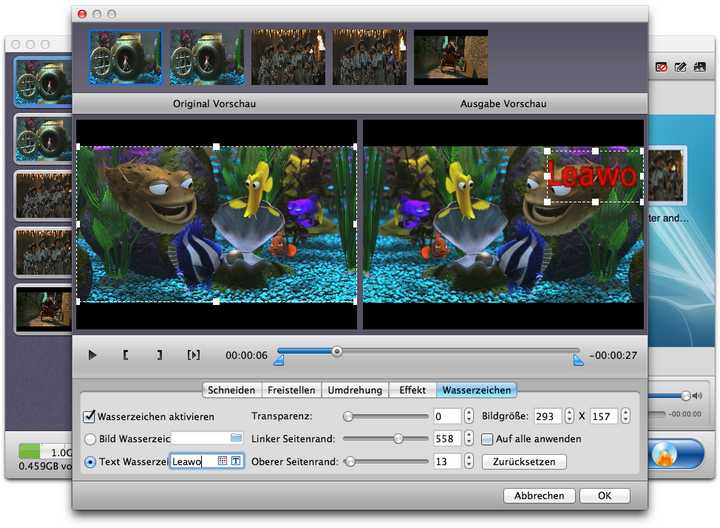
Task: Set trim start with left bracket icon
Action: point(126,355)
